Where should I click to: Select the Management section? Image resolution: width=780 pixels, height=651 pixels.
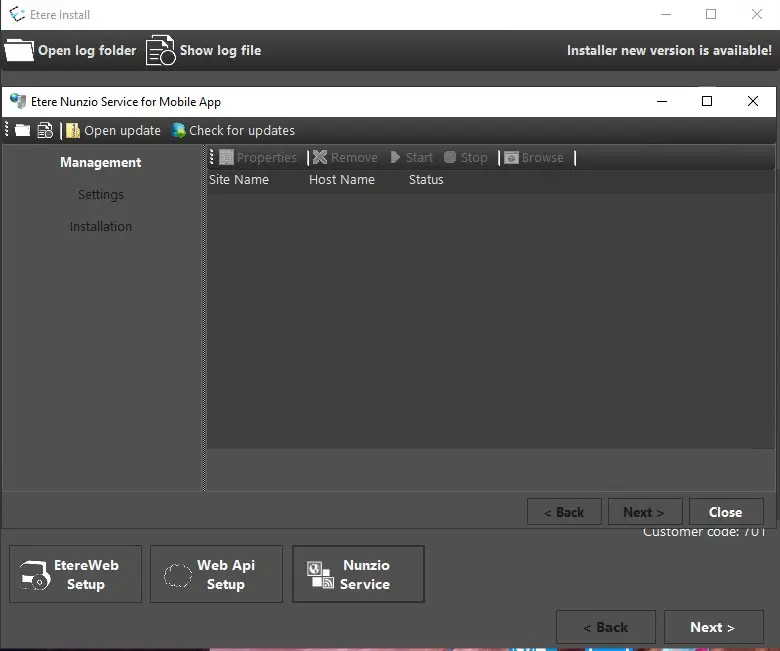[x=100, y=163]
